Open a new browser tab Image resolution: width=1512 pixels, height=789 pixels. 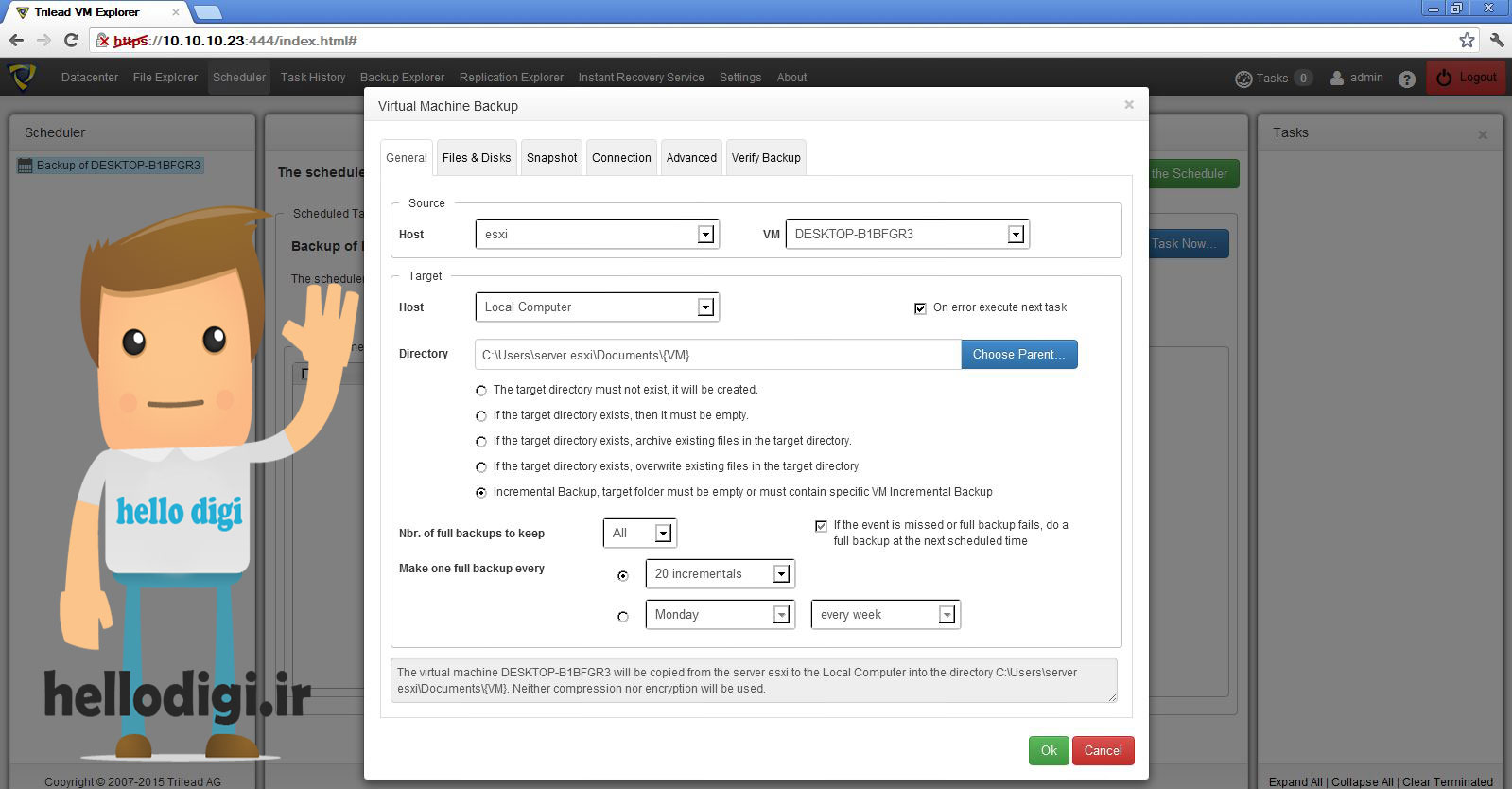pyautogui.click(x=207, y=12)
